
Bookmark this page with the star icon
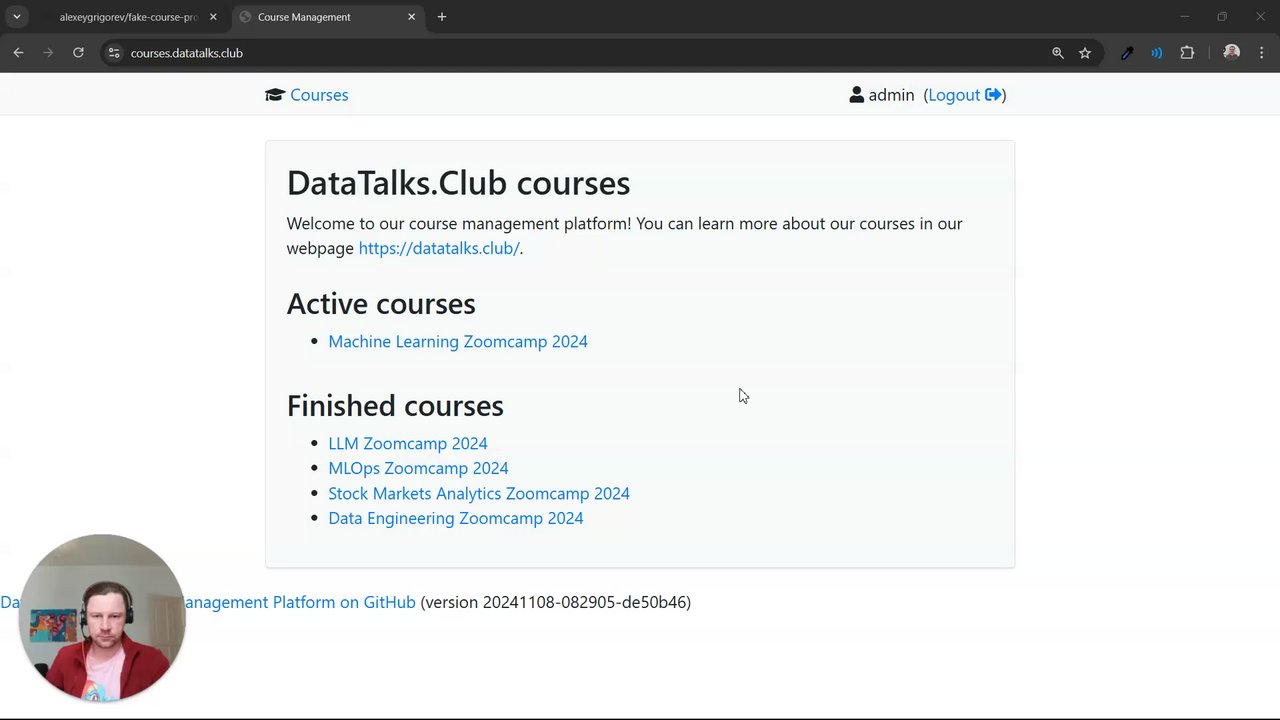pos(1085,53)
